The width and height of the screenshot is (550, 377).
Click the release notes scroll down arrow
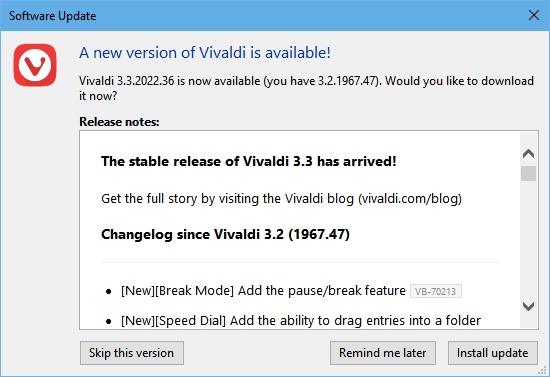[x=528, y=306]
